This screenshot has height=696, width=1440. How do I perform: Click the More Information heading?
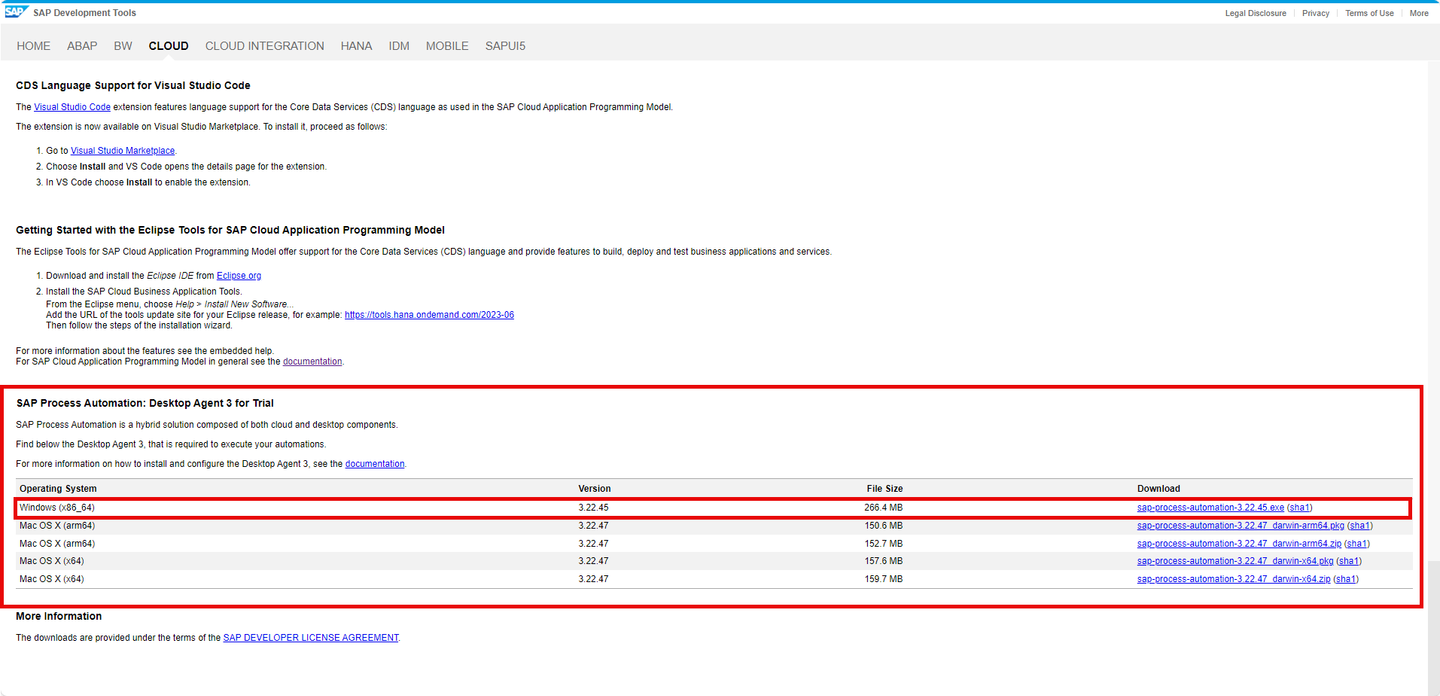[x=59, y=616]
